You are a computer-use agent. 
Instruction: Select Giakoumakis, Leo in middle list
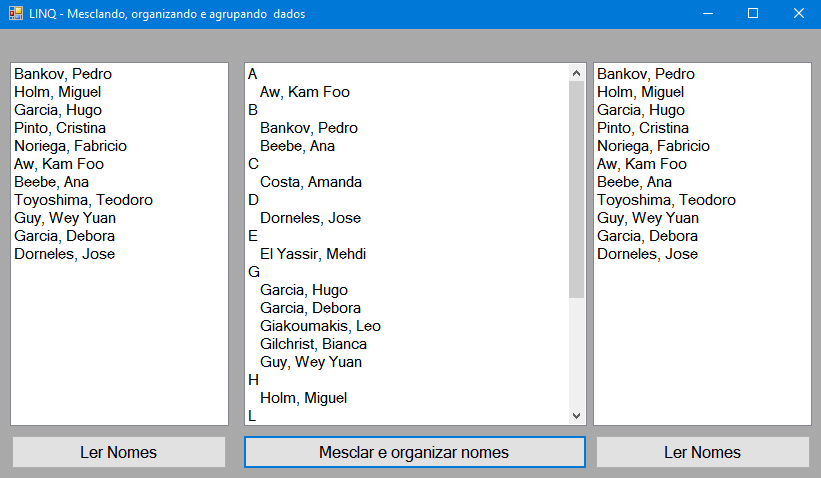(x=320, y=326)
